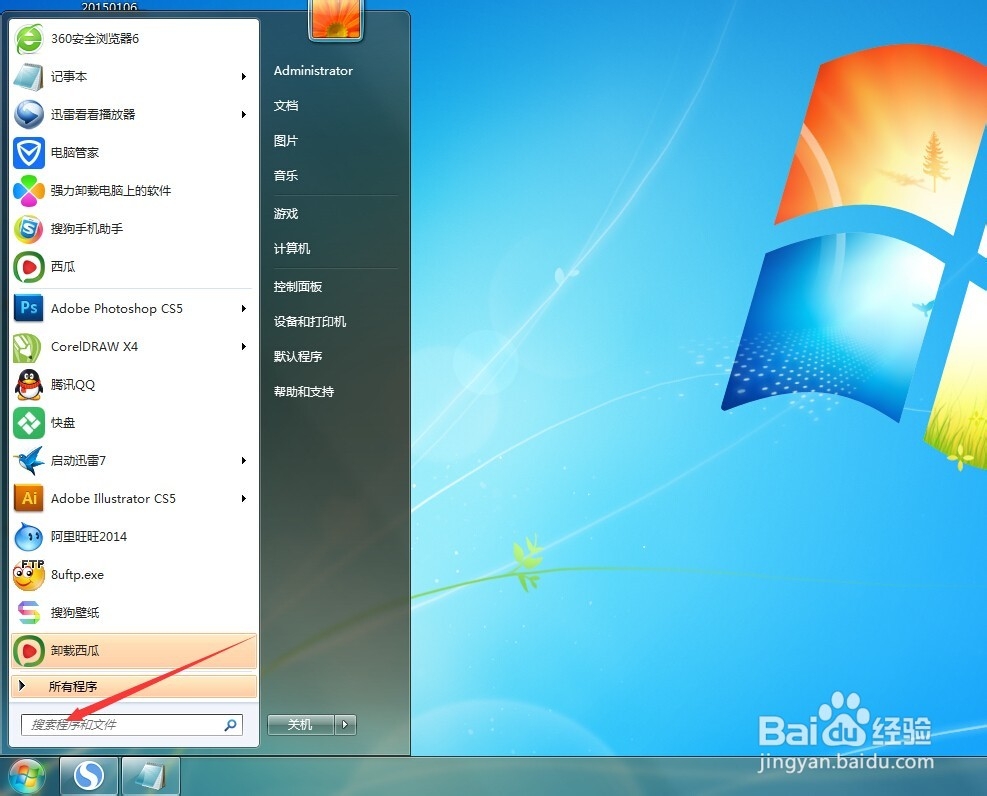Launch the 搜狗壁纸 icon
Viewport: 987px width, 796px height.
click(x=29, y=612)
